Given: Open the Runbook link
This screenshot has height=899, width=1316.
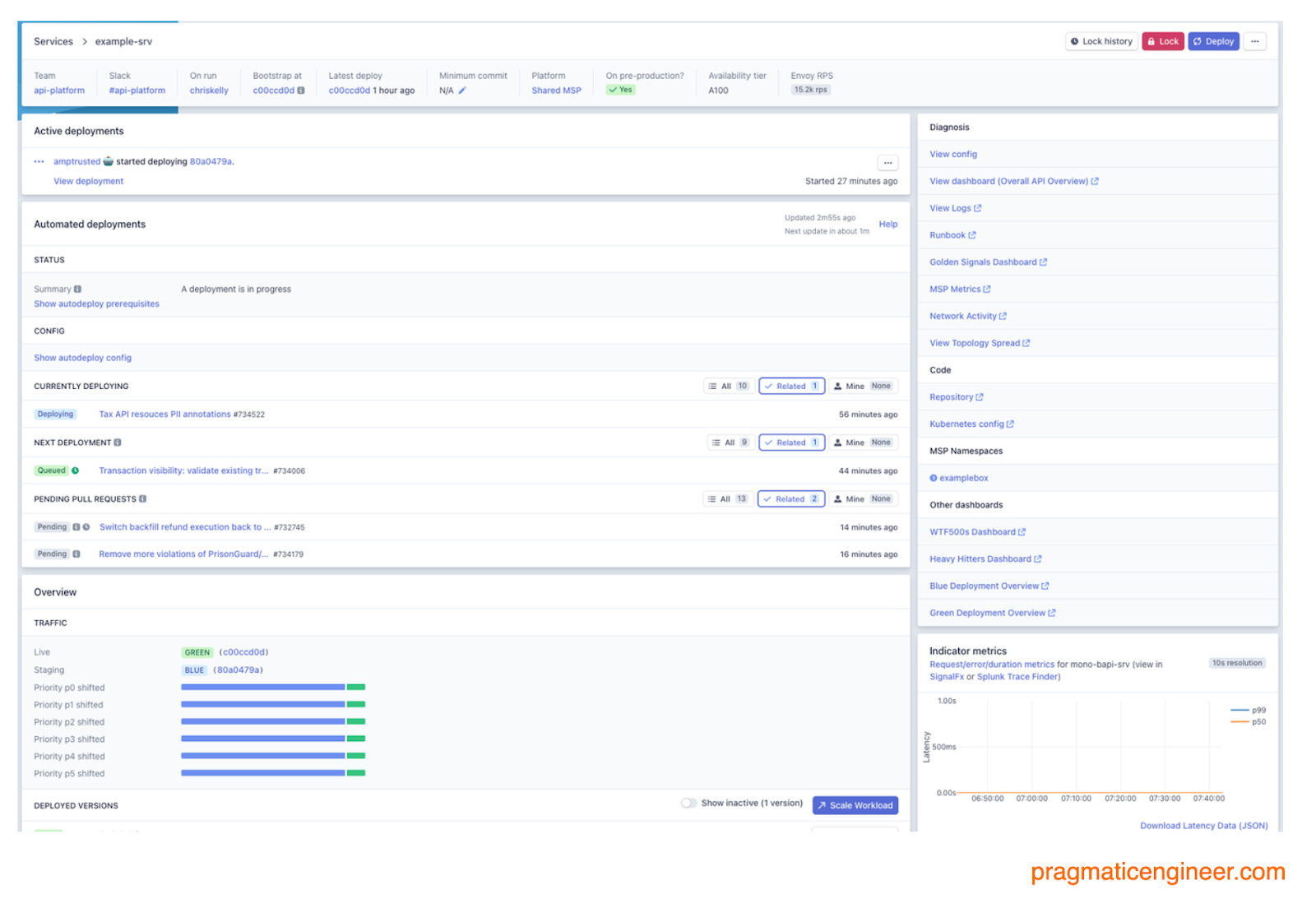Looking at the screenshot, I should [x=948, y=234].
